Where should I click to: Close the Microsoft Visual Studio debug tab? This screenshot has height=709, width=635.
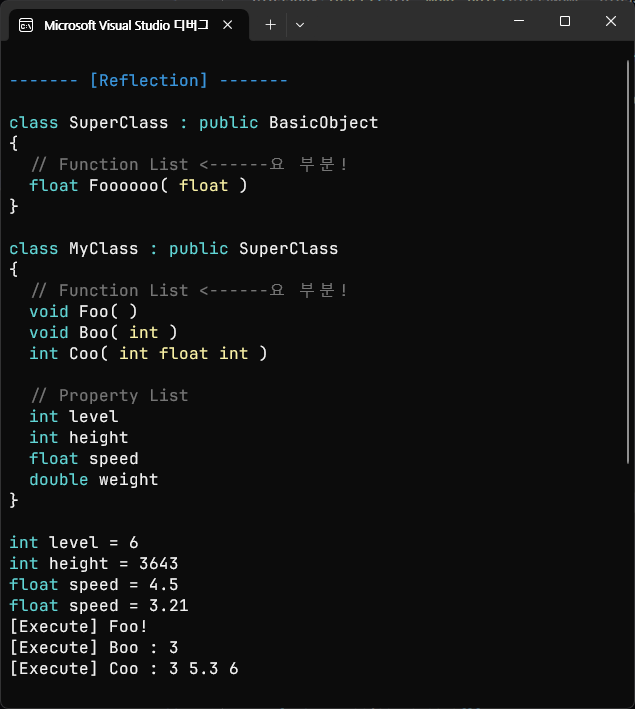[x=231, y=25]
